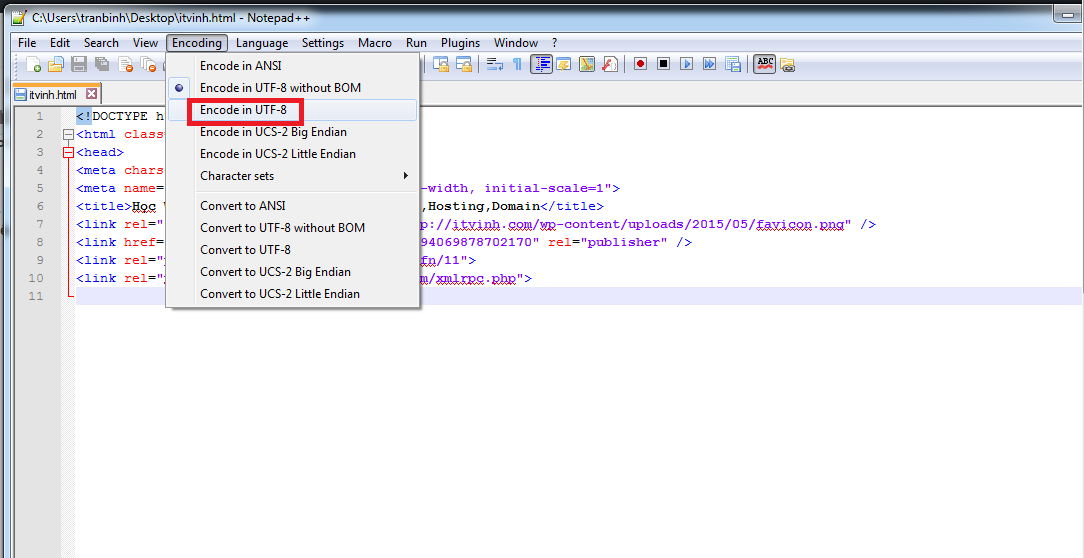Open the Plugins menu
The image size is (1084, 558).
(x=460, y=43)
